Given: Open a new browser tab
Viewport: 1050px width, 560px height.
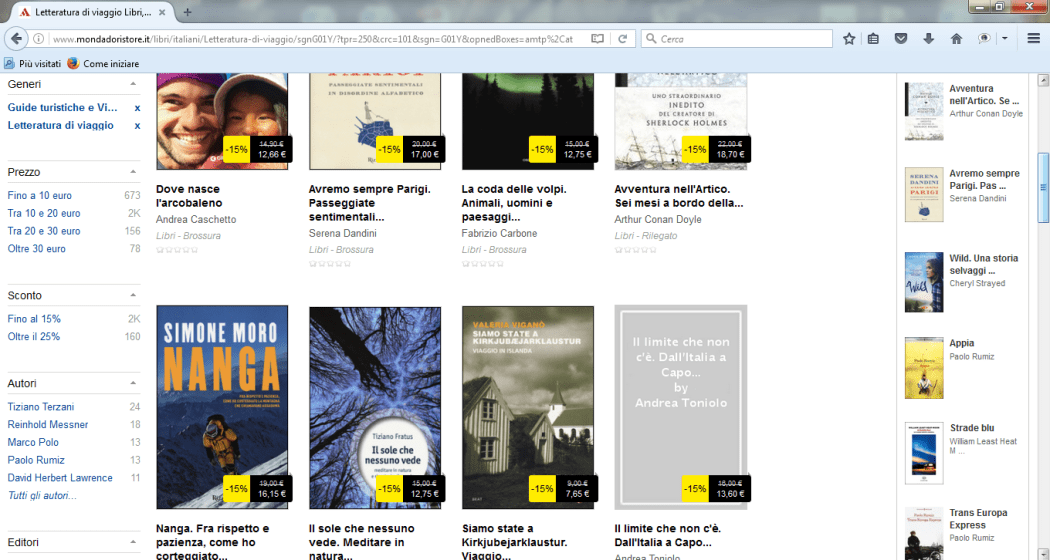Looking at the screenshot, I should [187, 12].
